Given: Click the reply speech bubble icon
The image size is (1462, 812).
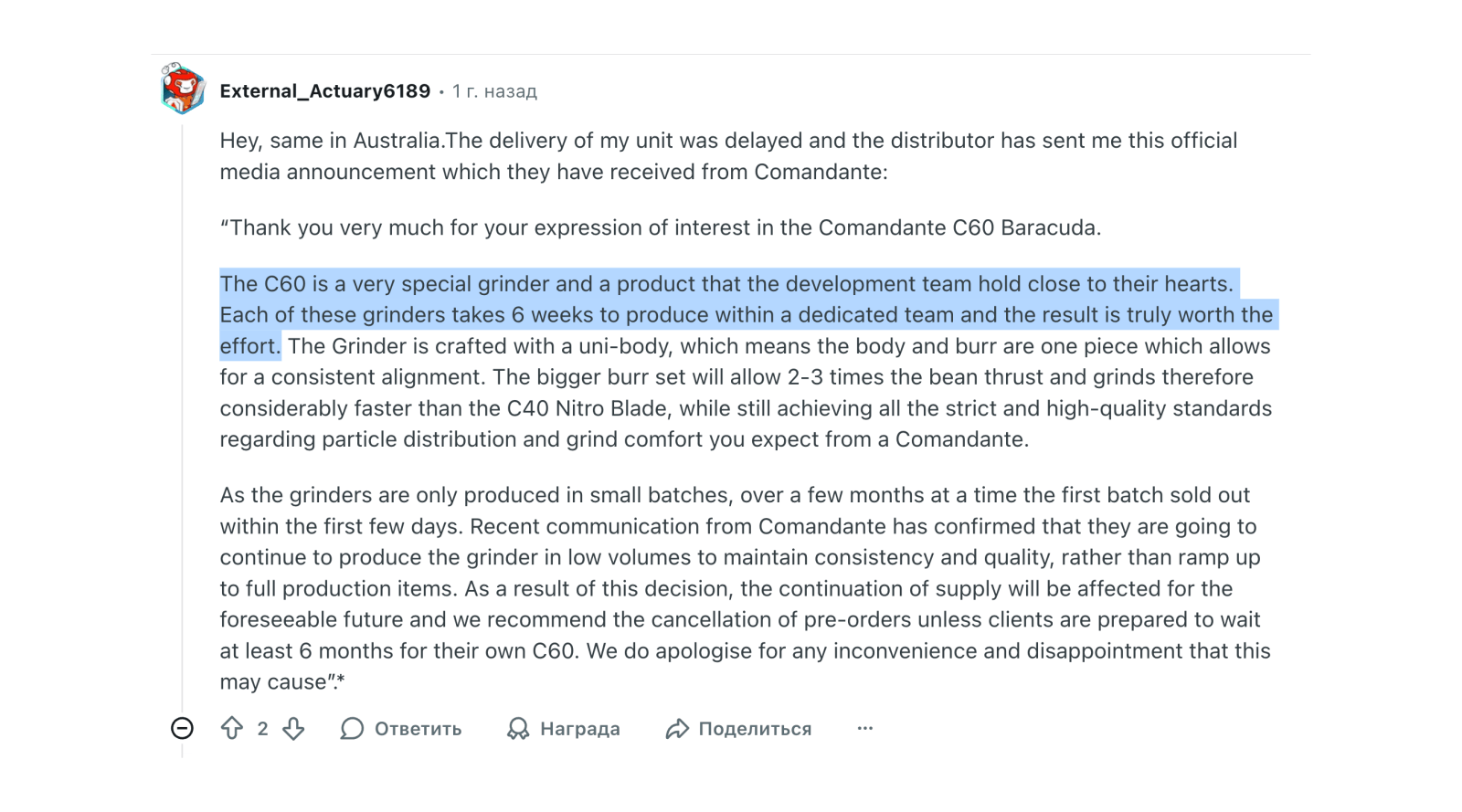Looking at the screenshot, I should pyautogui.click(x=353, y=728).
